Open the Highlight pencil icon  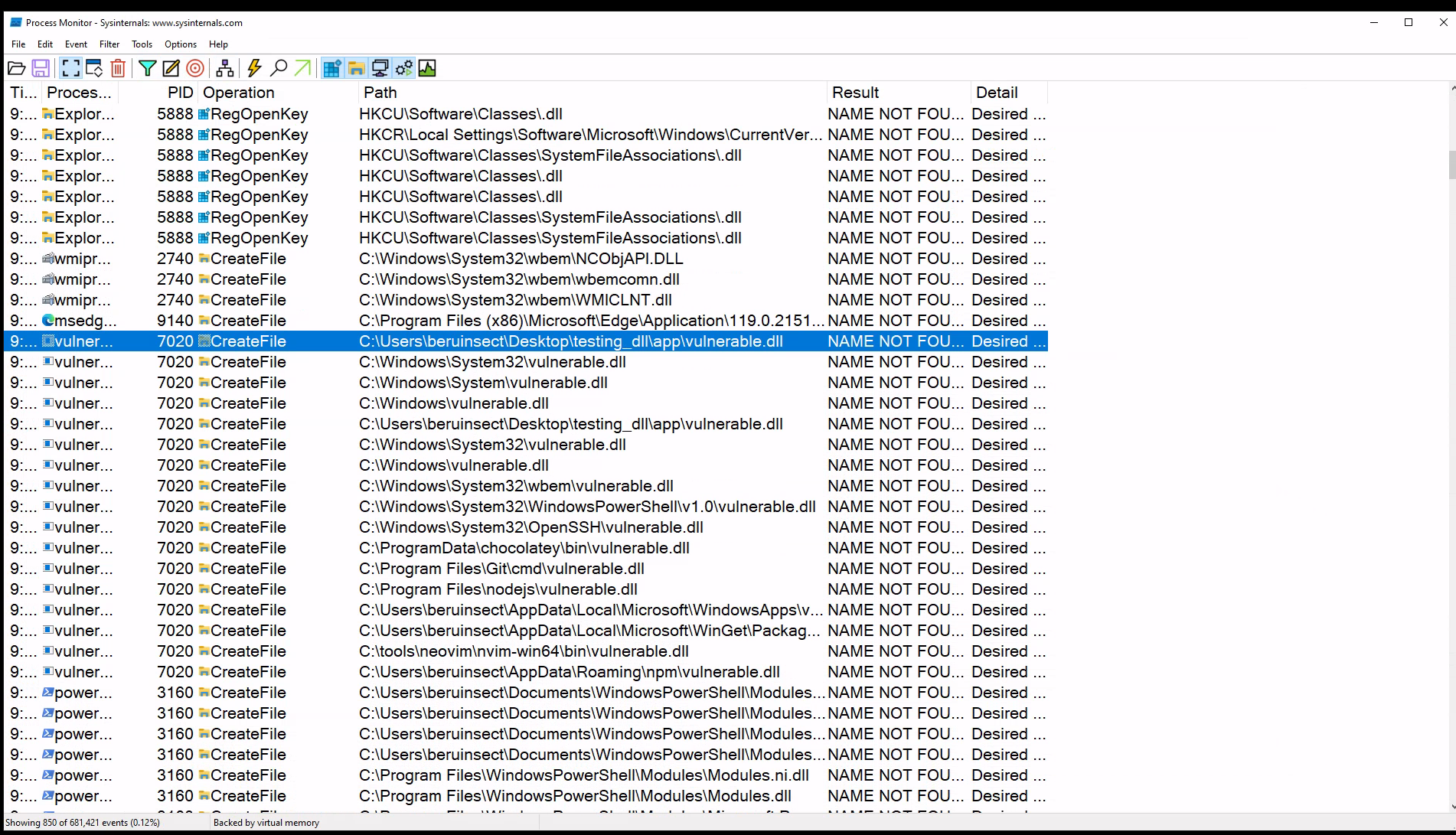tap(171, 69)
